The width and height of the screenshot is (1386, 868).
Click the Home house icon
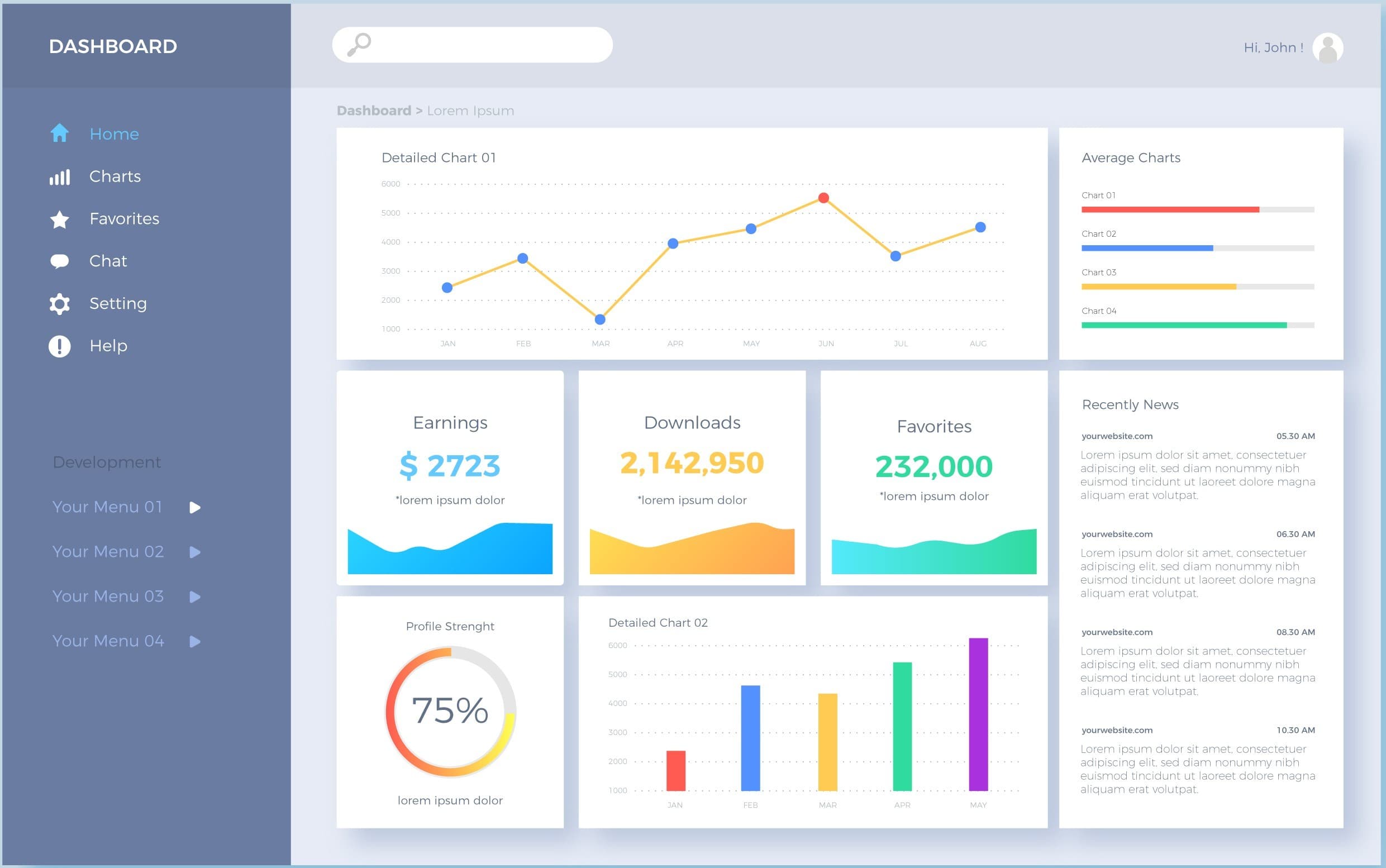tap(59, 133)
